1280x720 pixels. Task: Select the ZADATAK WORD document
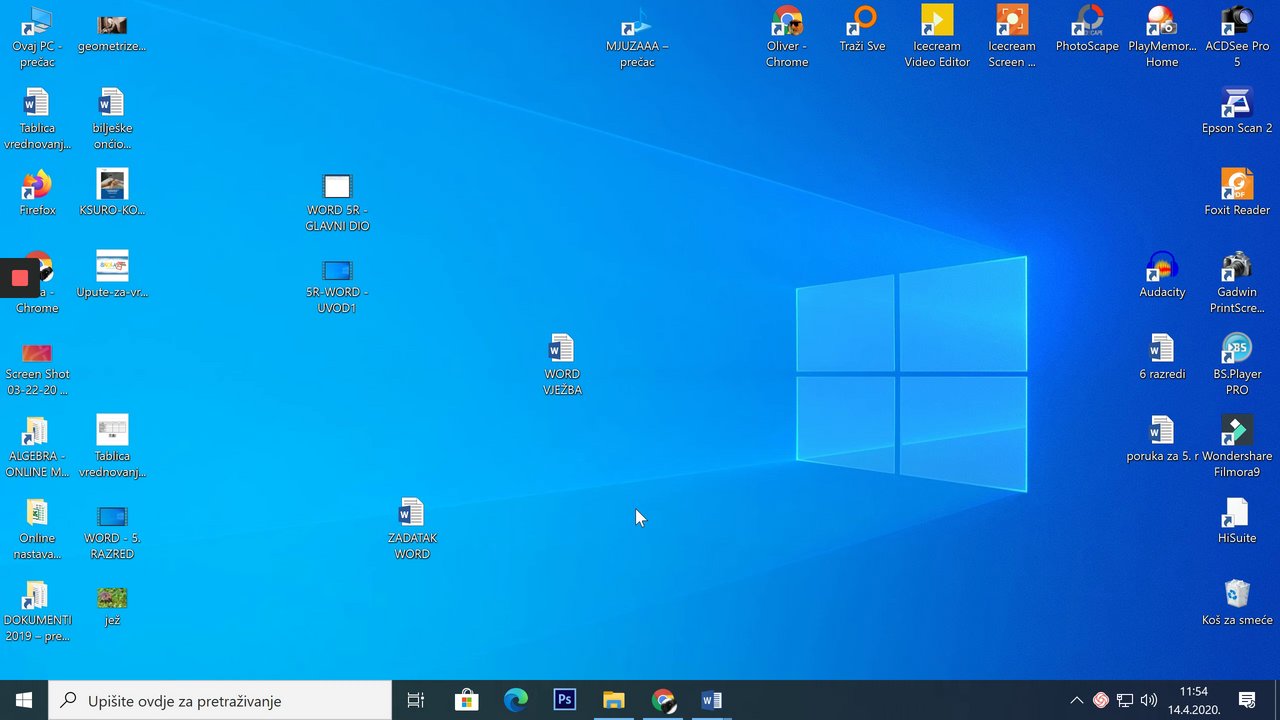coord(412,513)
